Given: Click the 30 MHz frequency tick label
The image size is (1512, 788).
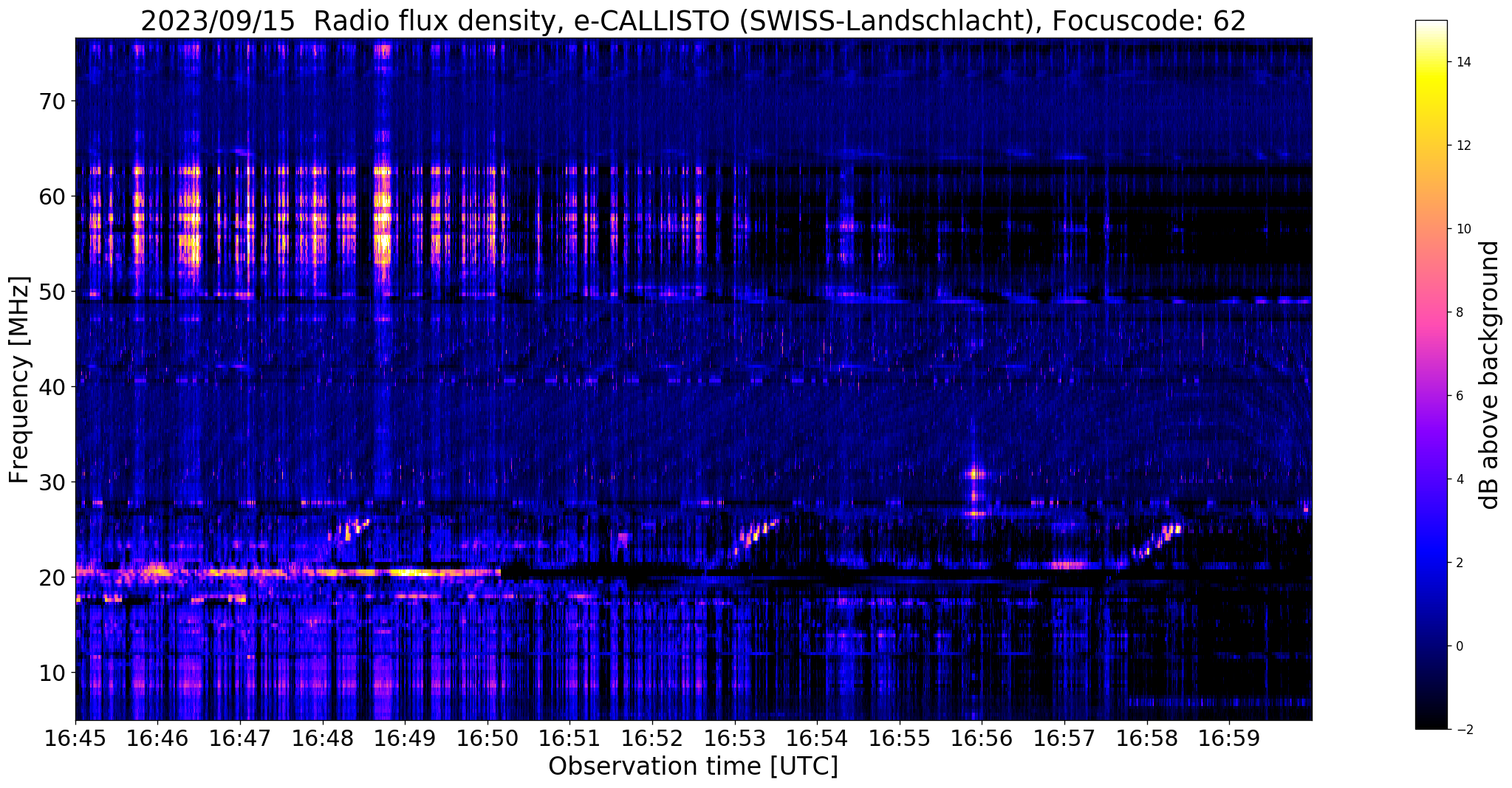Looking at the screenshot, I should coord(52,482).
